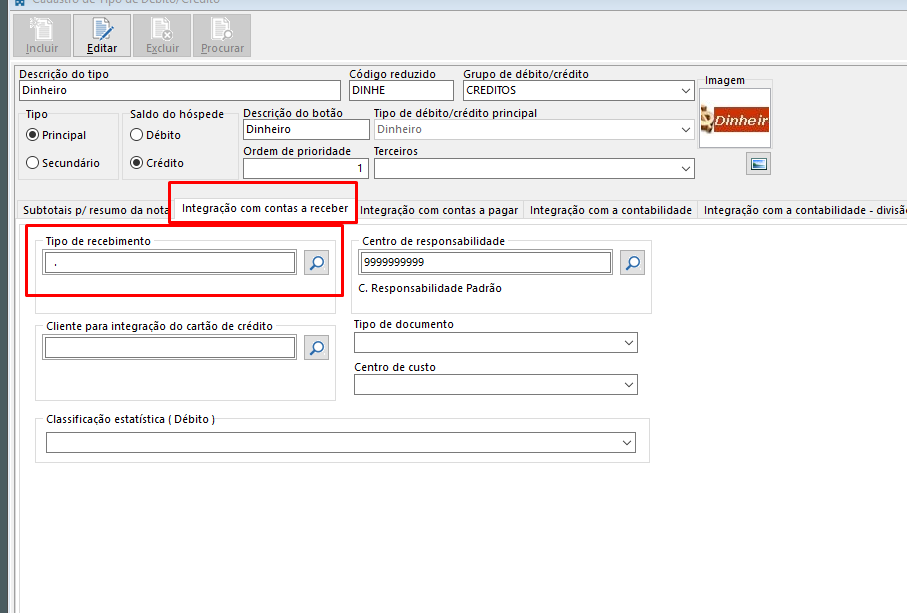The image size is (907, 613).
Task: Open Integração com contas a pagar tab
Action: pos(438,210)
